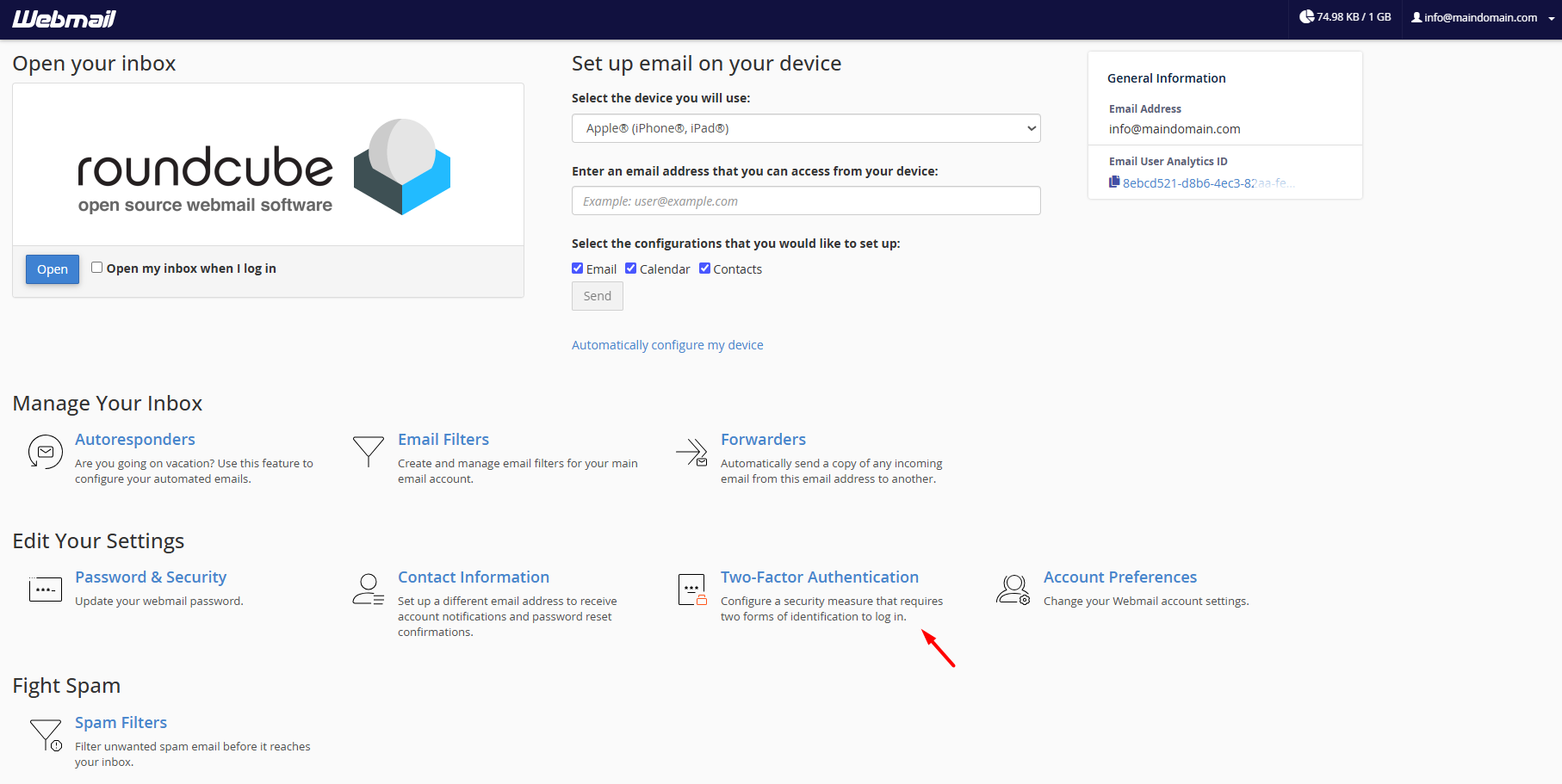1562x784 pixels.
Task: Open the Autoresponders link
Action: click(135, 440)
